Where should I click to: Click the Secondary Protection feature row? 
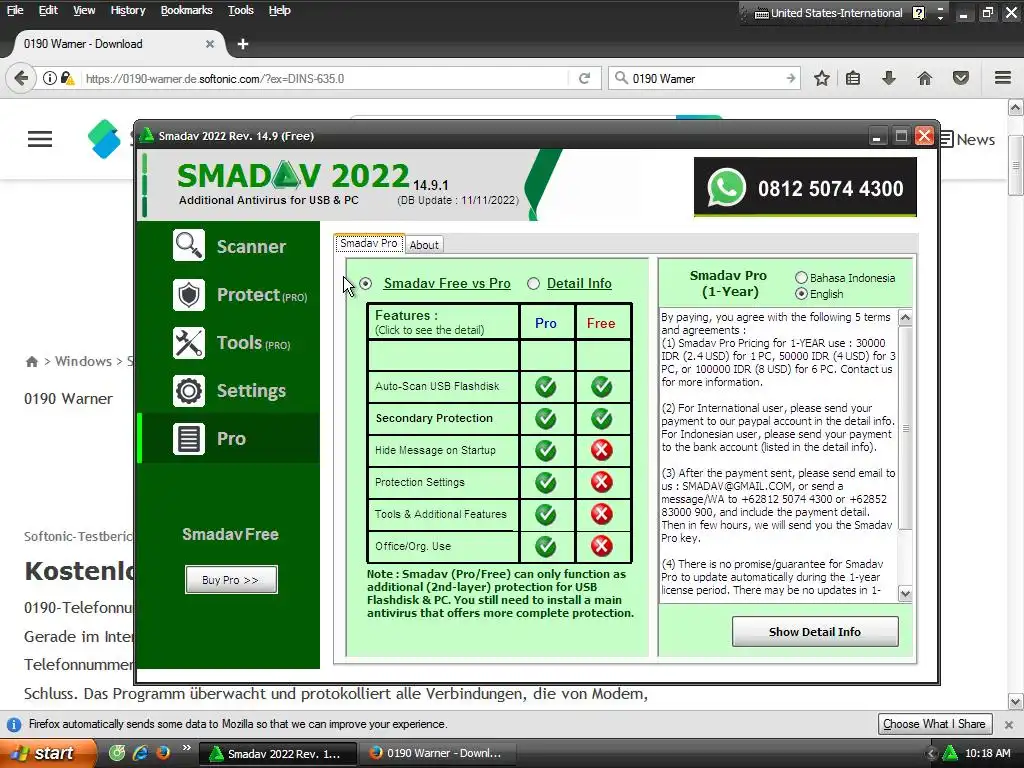(443, 419)
